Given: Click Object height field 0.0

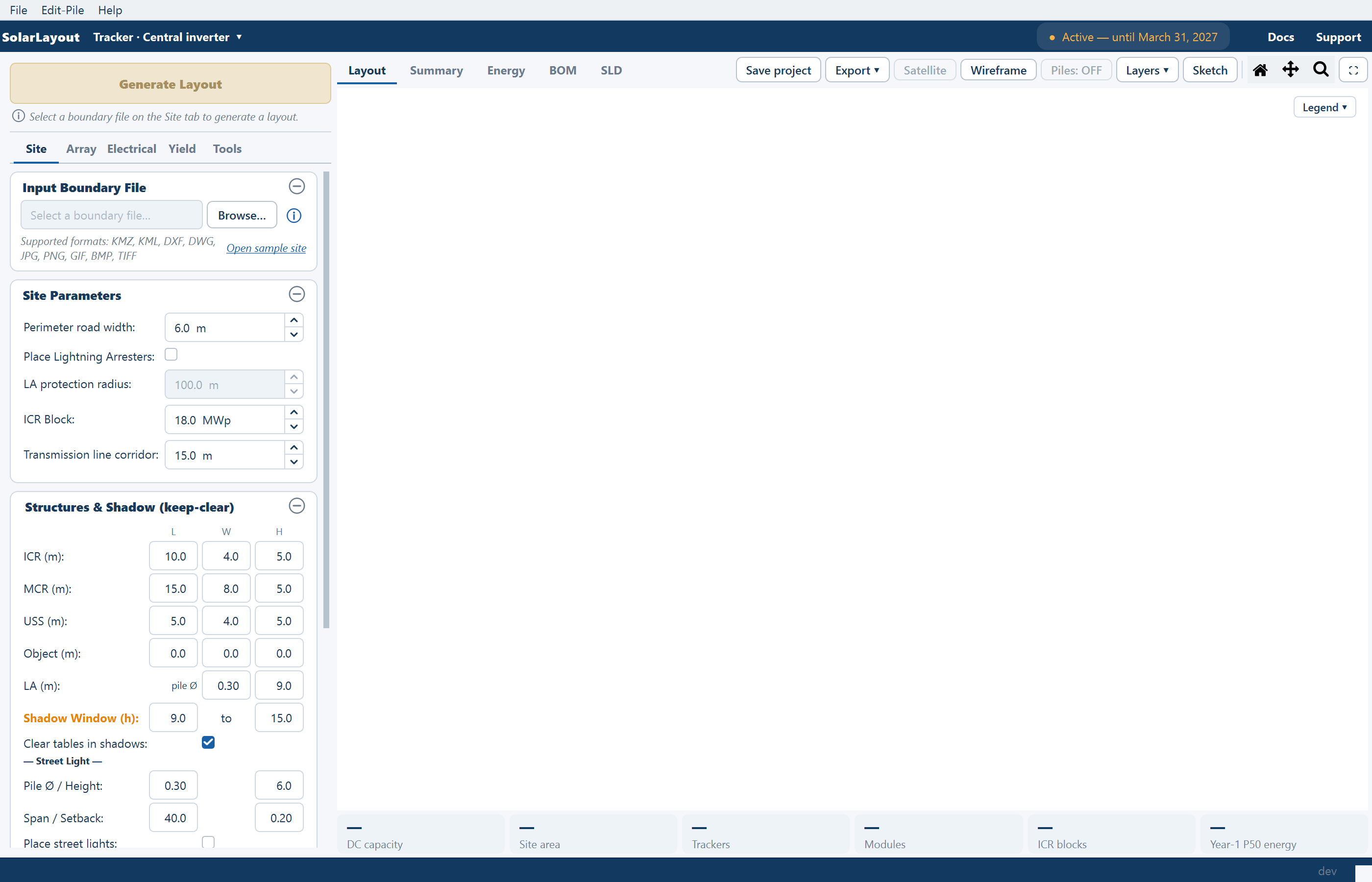Looking at the screenshot, I should 279,653.
